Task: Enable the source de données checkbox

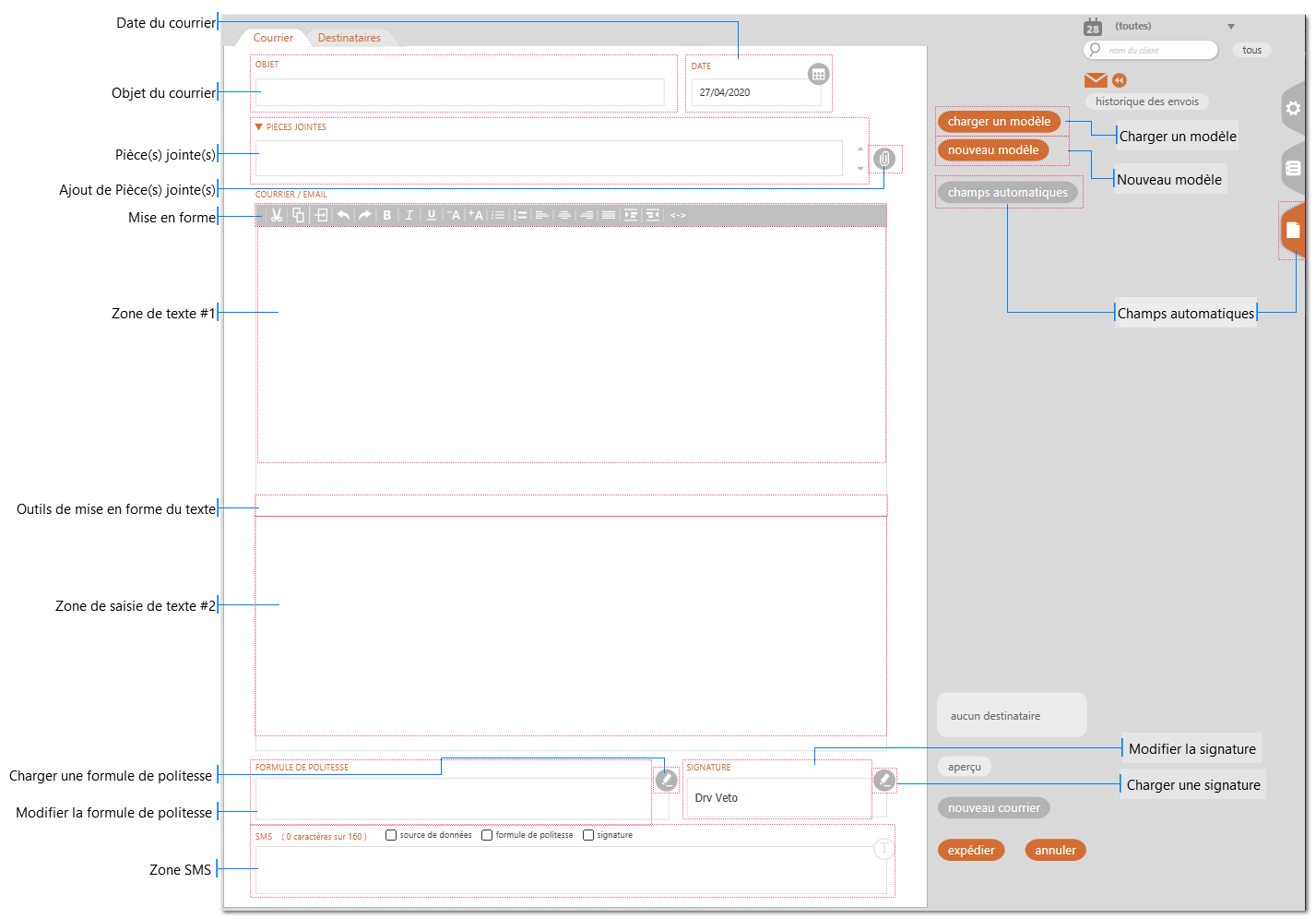Action: tap(391, 835)
